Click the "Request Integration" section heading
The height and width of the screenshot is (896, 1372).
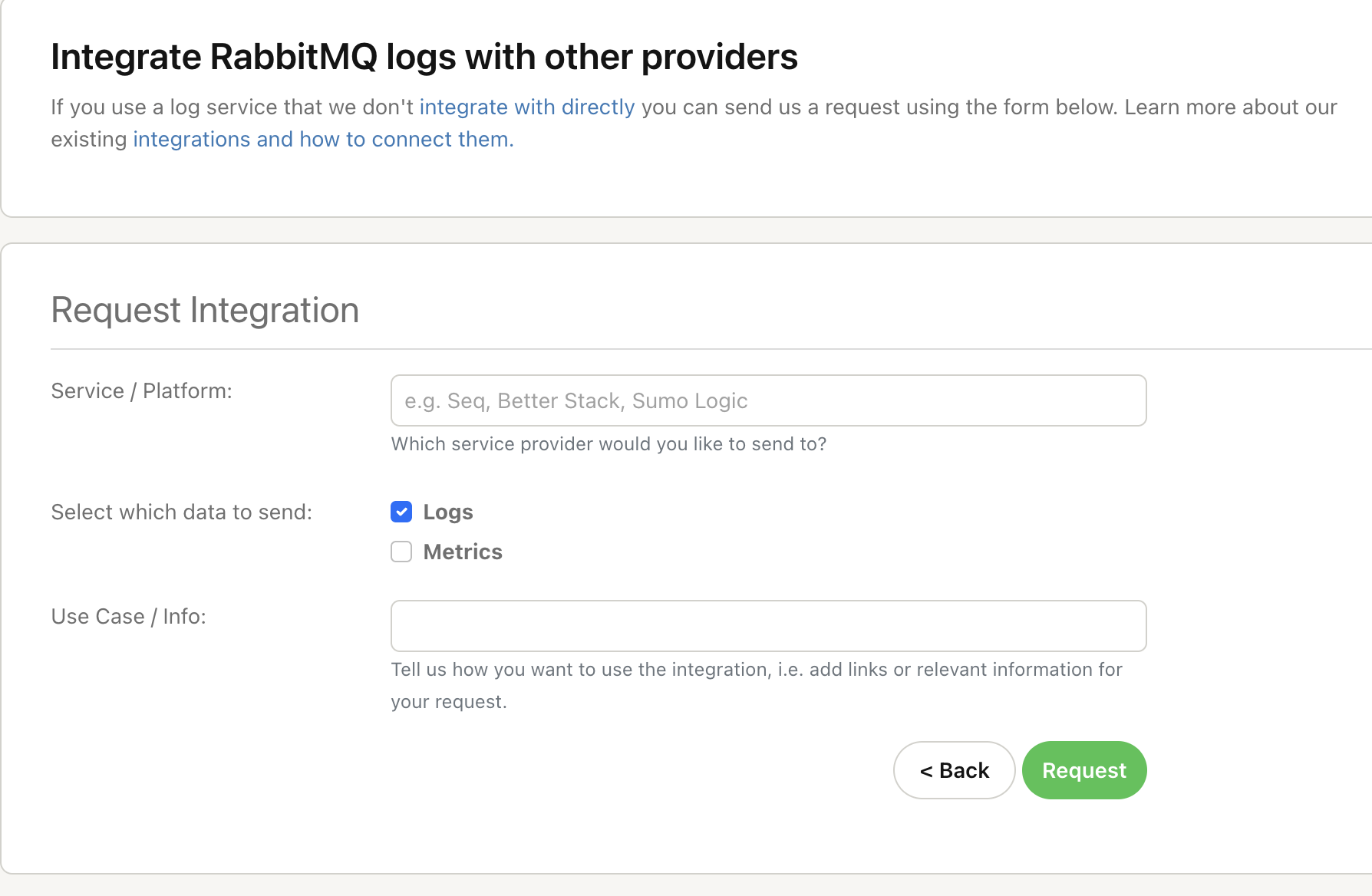205,311
